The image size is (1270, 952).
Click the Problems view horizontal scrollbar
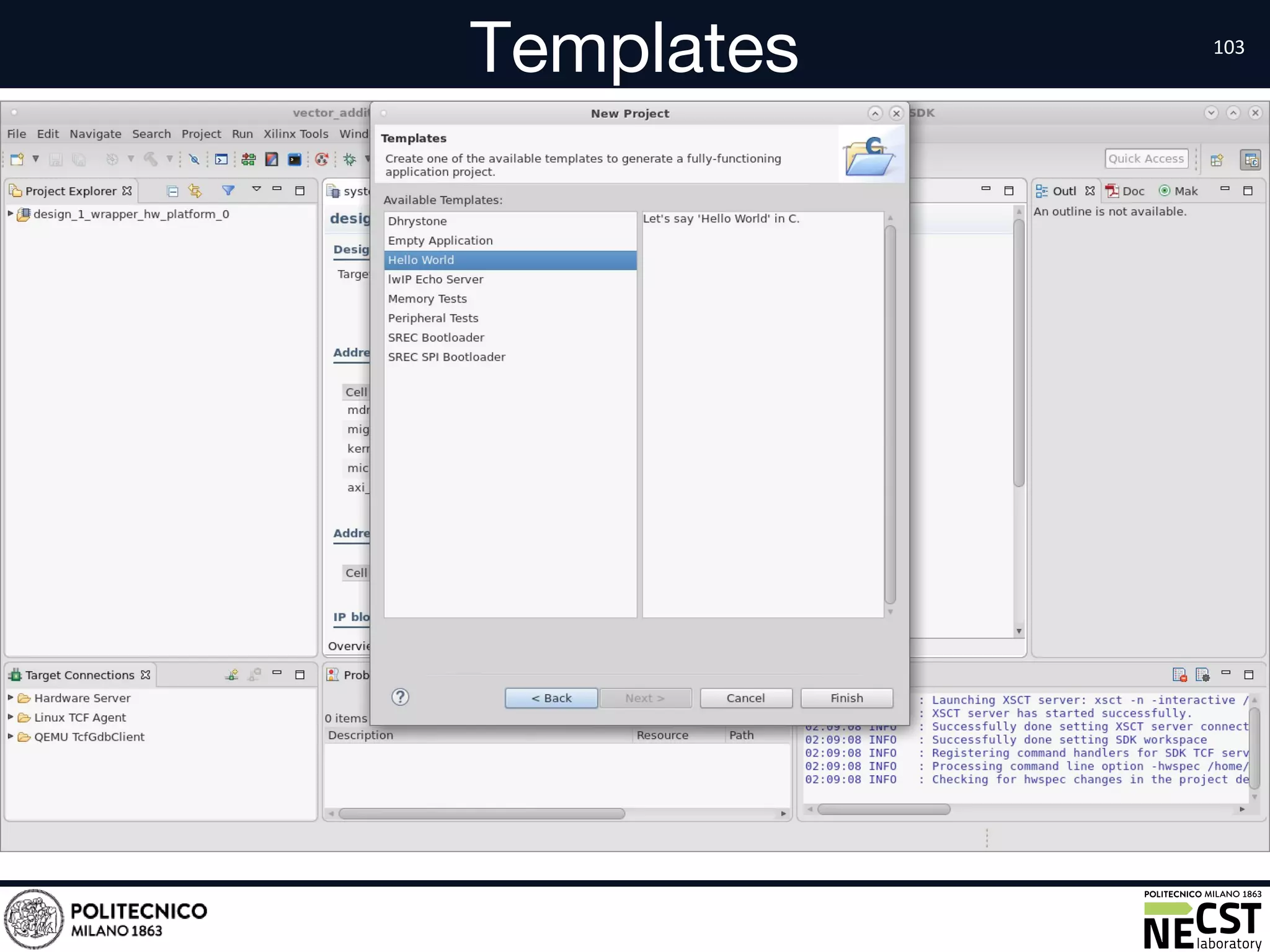pos(482,813)
